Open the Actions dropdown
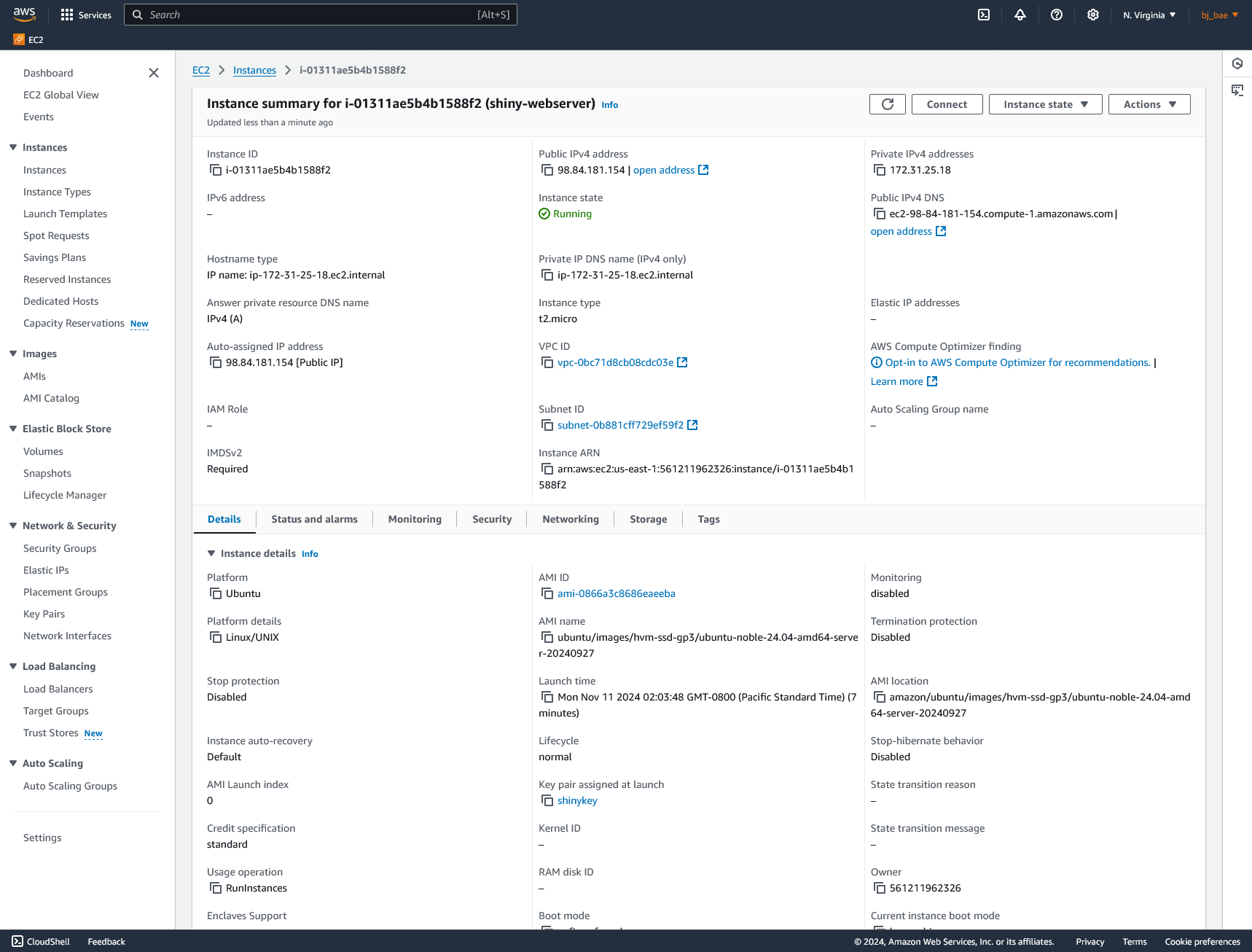 click(x=1149, y=104)
